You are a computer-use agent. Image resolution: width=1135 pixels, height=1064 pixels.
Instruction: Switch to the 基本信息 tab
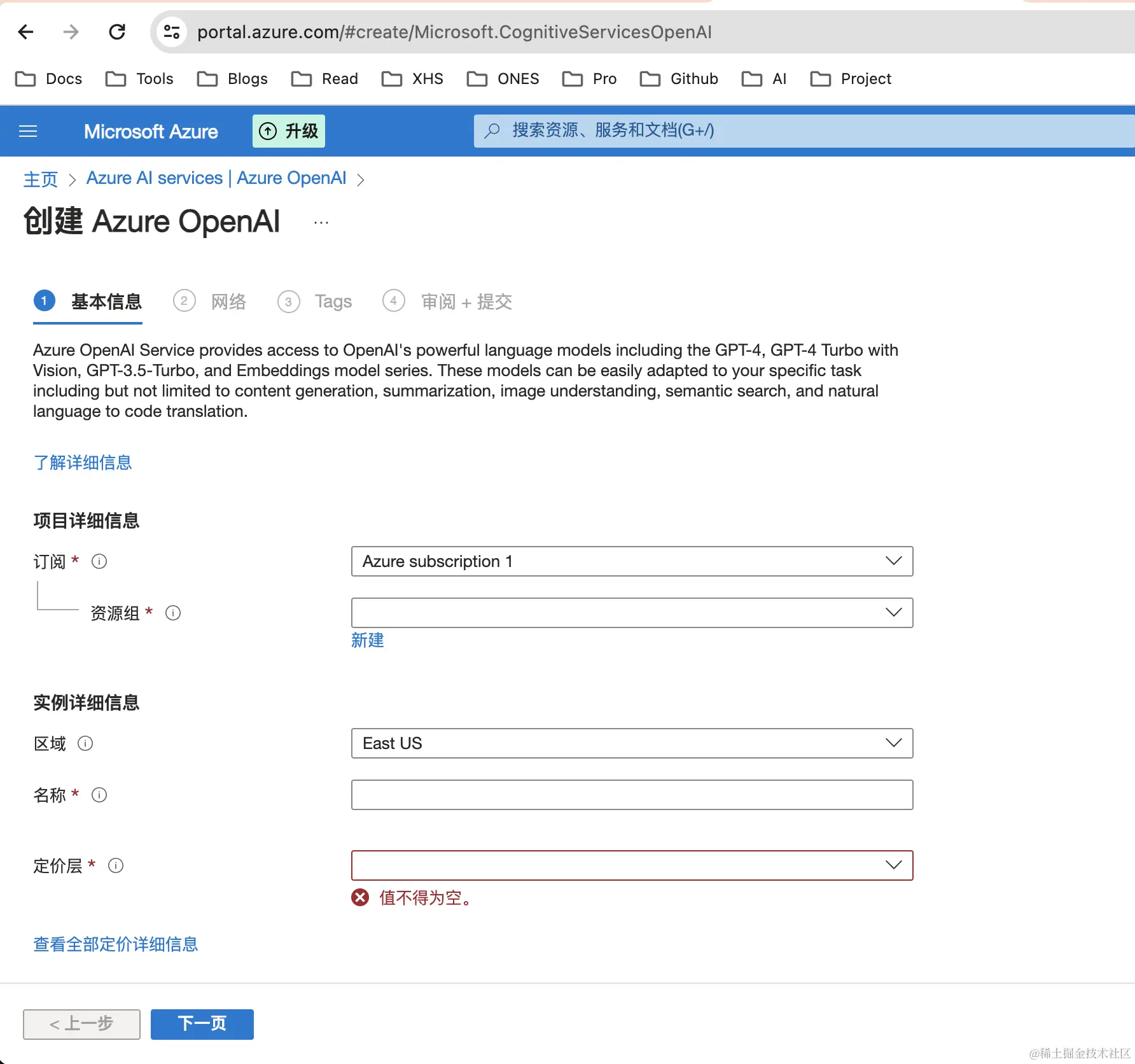88,302
